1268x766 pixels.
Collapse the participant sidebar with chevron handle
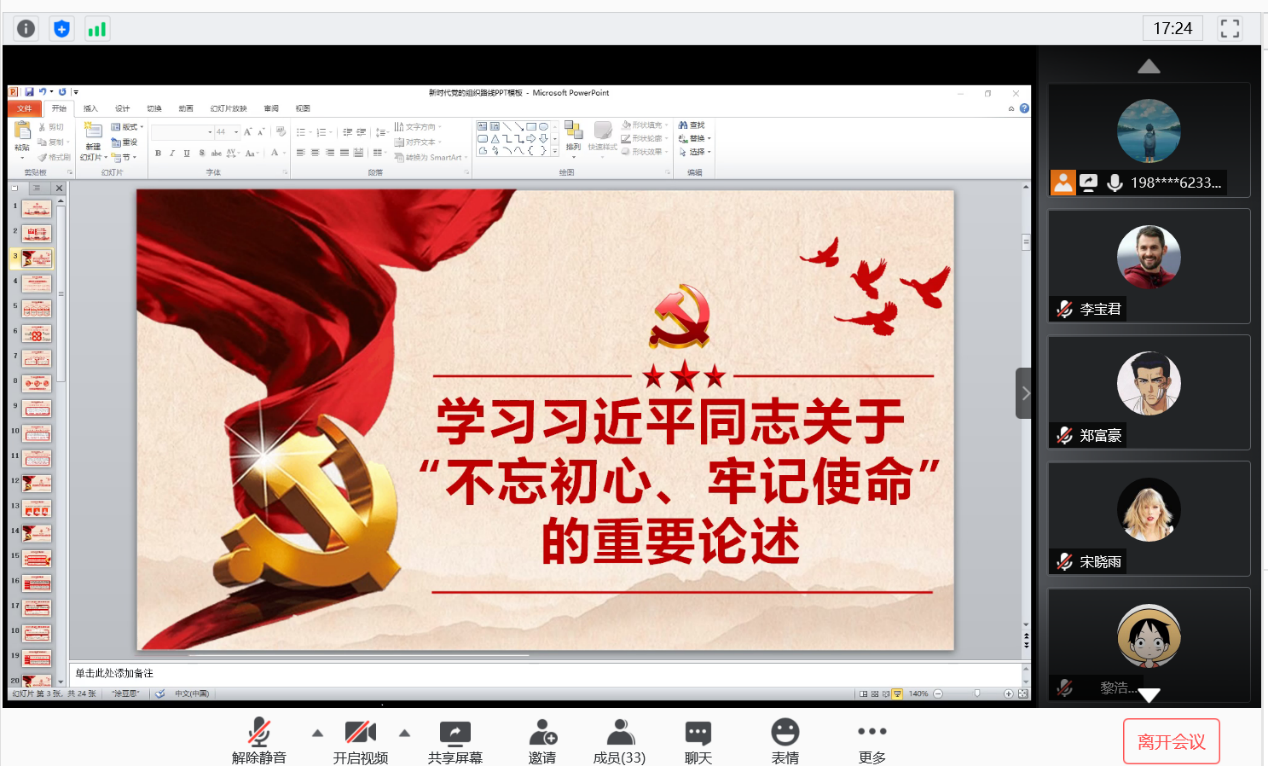(1025, 393)
